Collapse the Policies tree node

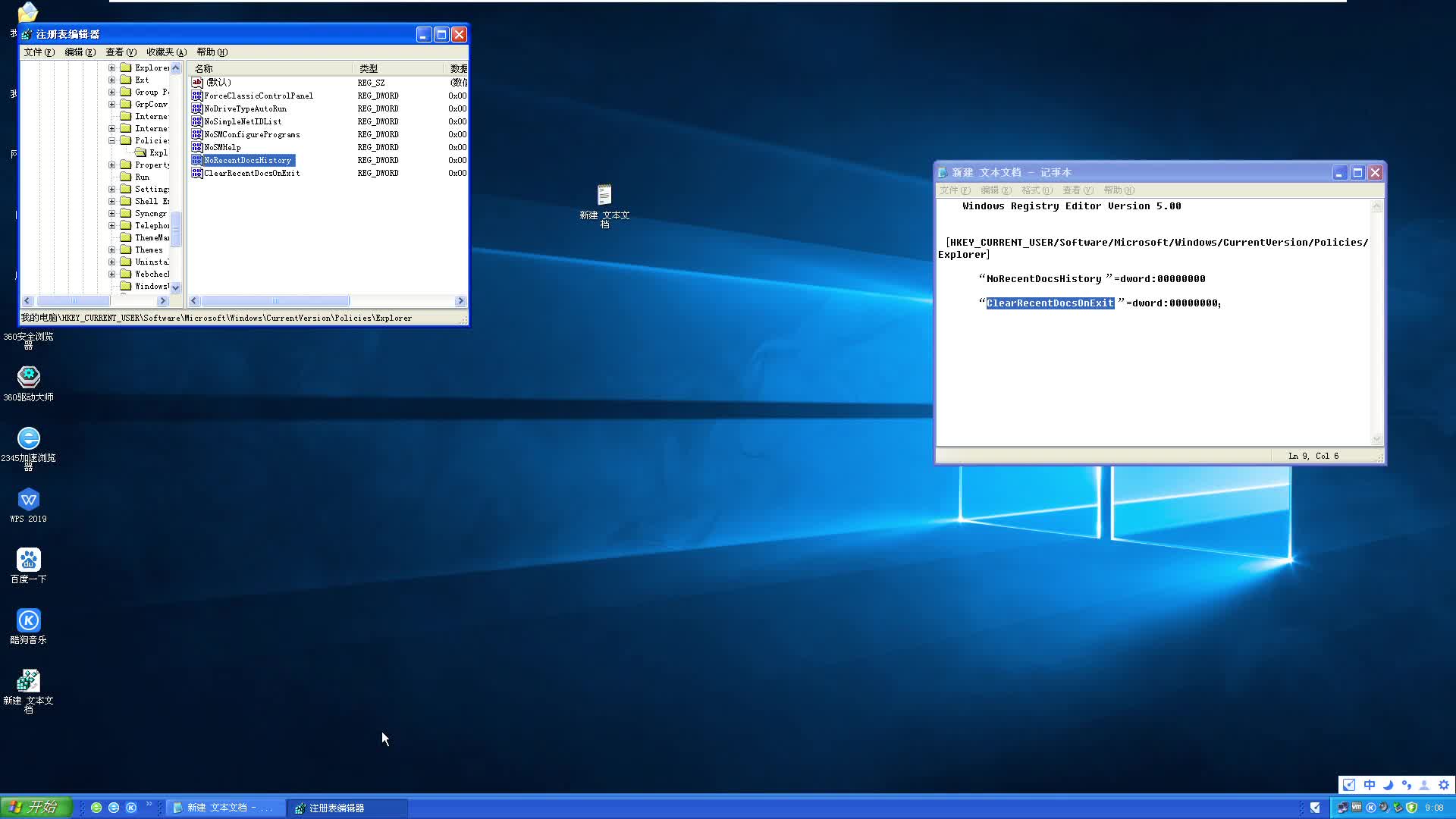pyautogui.click(x=111, y=140)
